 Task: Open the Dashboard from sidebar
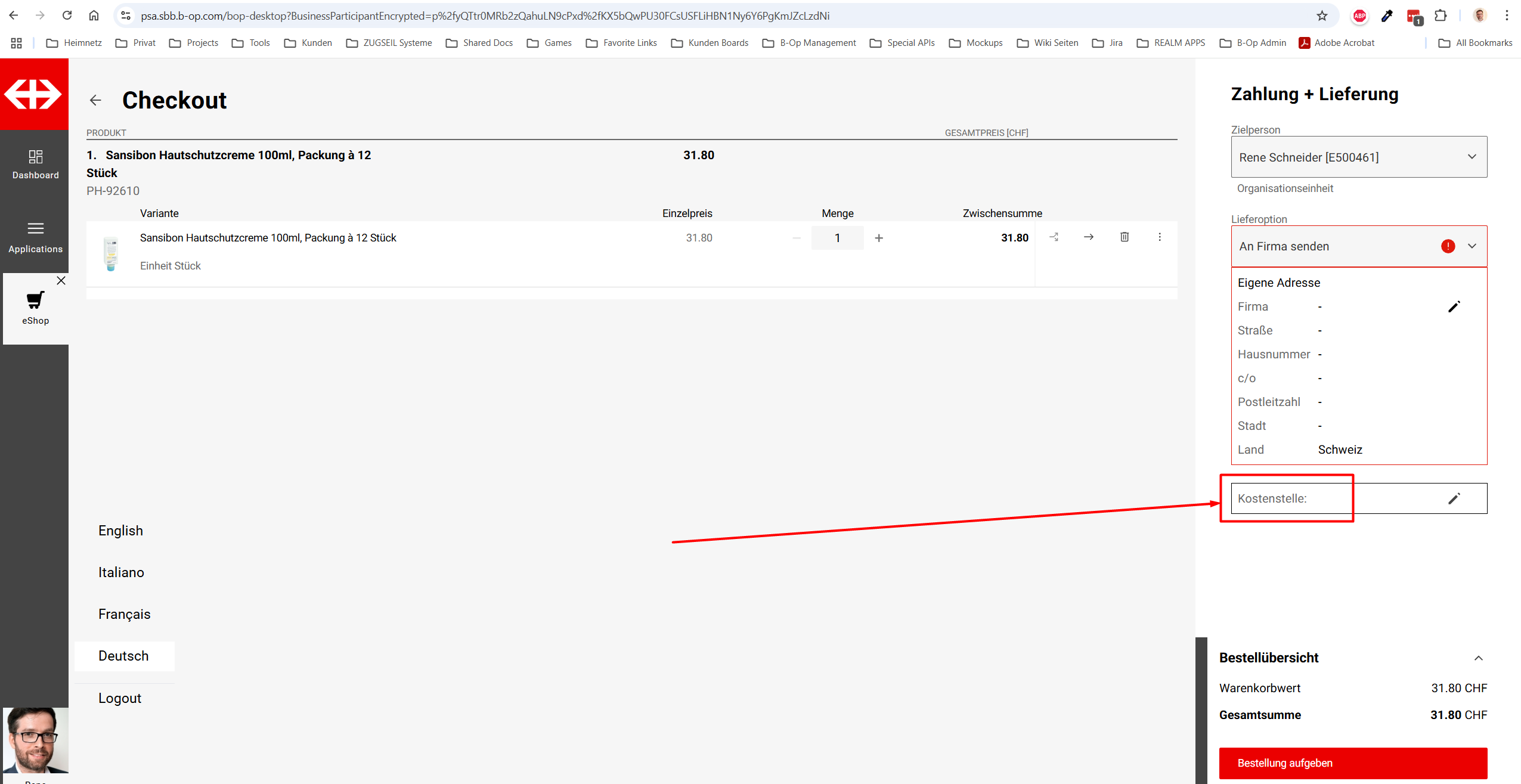click(35, 164)
